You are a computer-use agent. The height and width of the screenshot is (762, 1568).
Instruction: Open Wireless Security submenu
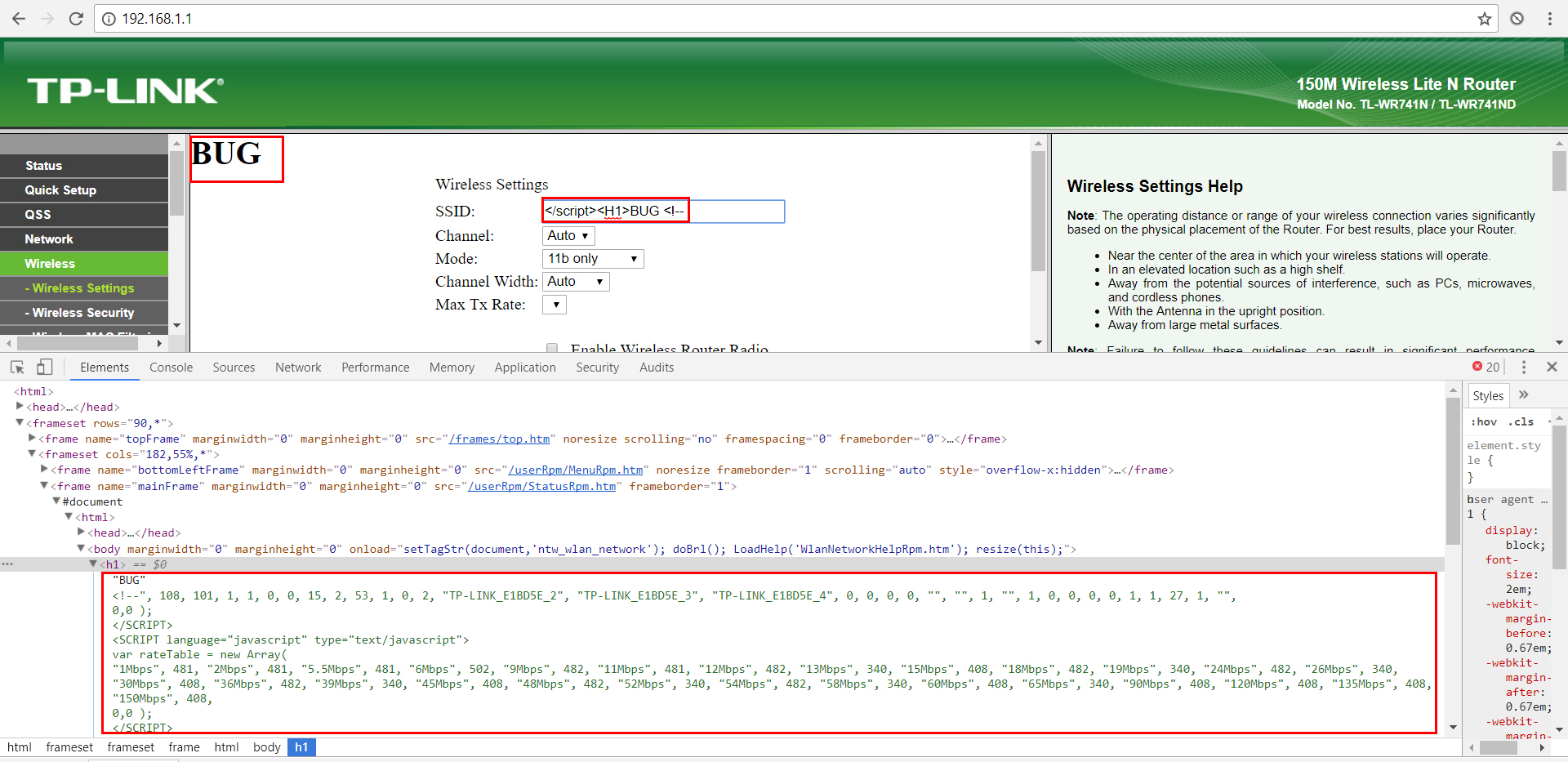pyautogui.click(x=84, y=313)
